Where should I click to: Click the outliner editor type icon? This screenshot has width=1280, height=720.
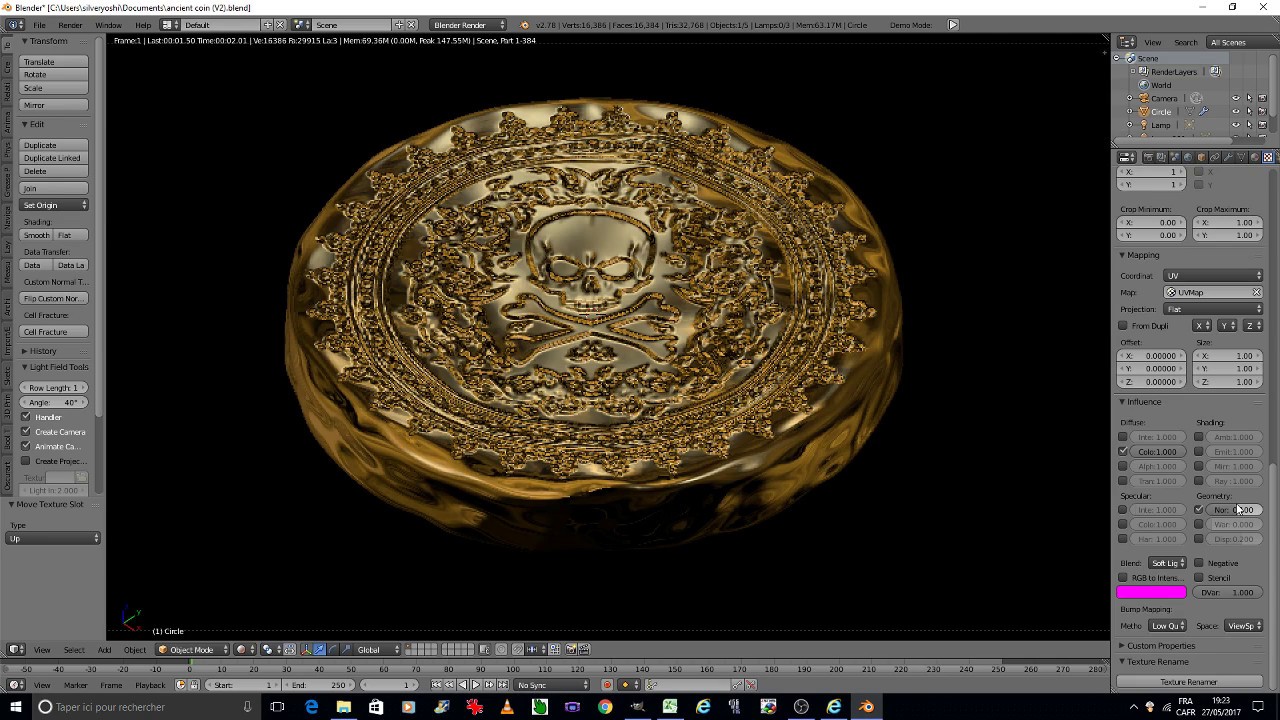[1127, 42]
